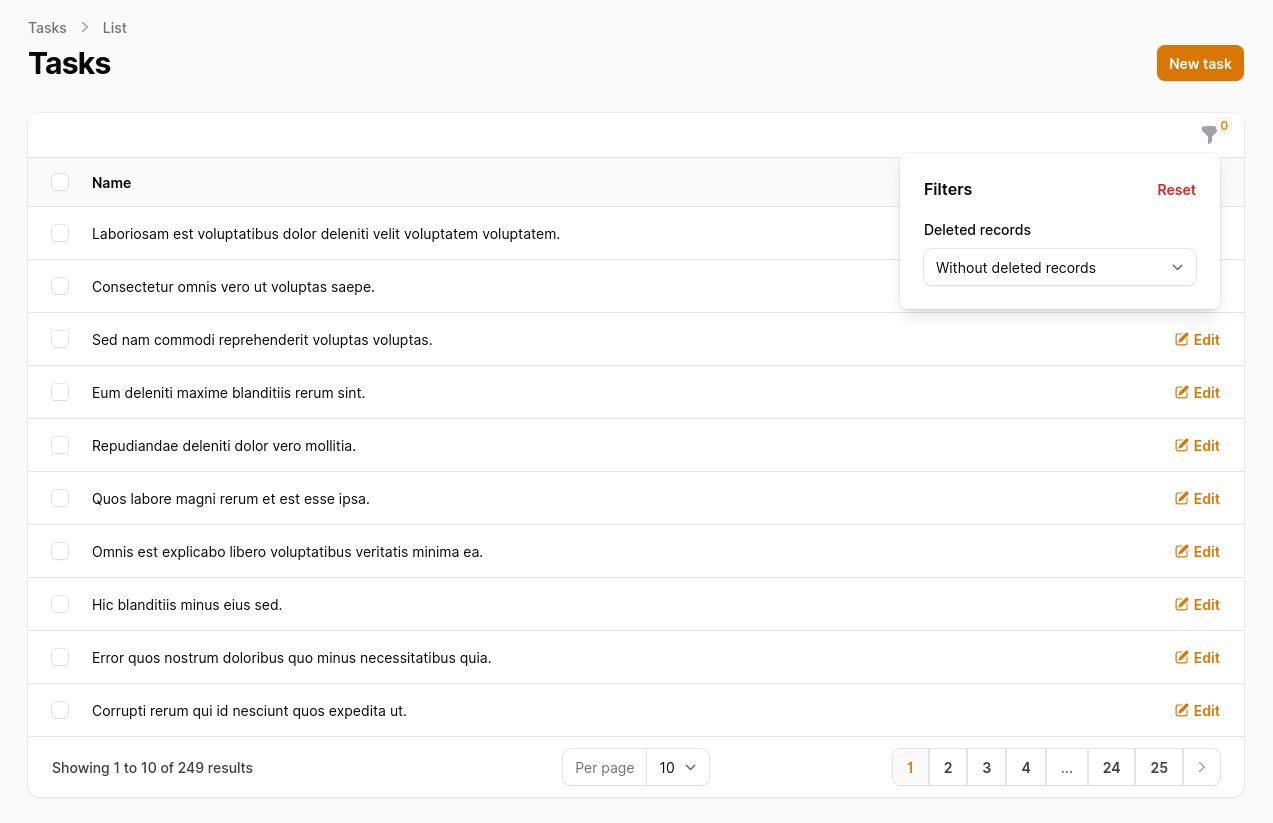Viewport: 1273px width, 823px height.
Task: Click the Tasks breadcrumb link
Action: coord(47,28)
